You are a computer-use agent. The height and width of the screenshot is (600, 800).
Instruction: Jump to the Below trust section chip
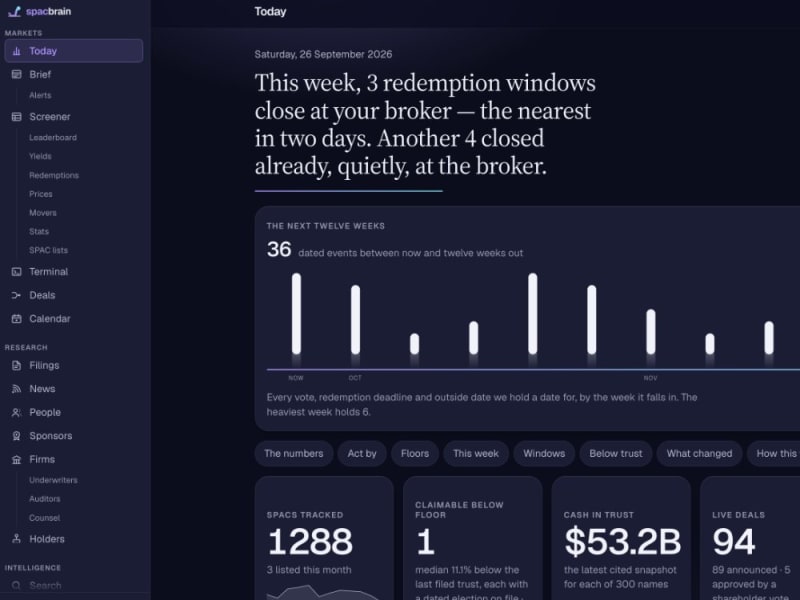point(616,454)
